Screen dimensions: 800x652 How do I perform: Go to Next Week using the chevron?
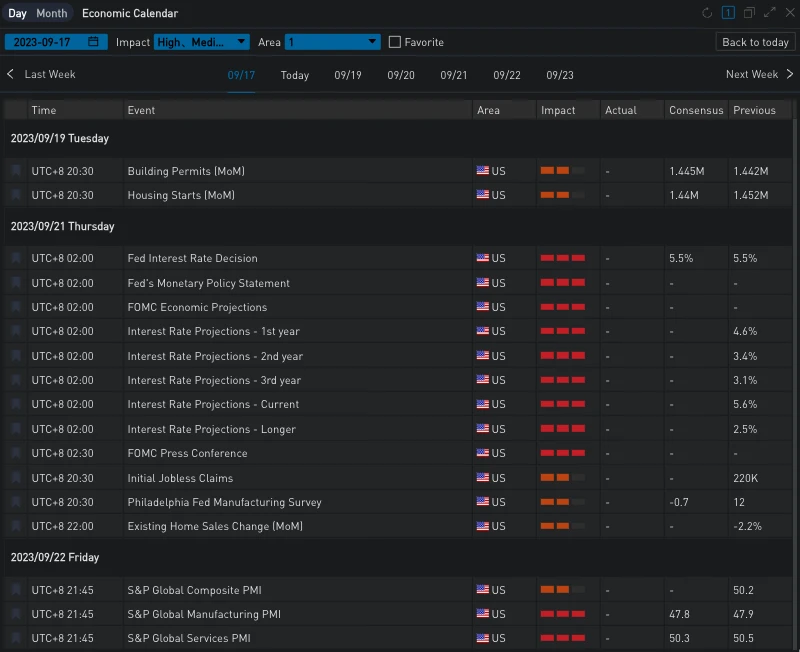789,74
